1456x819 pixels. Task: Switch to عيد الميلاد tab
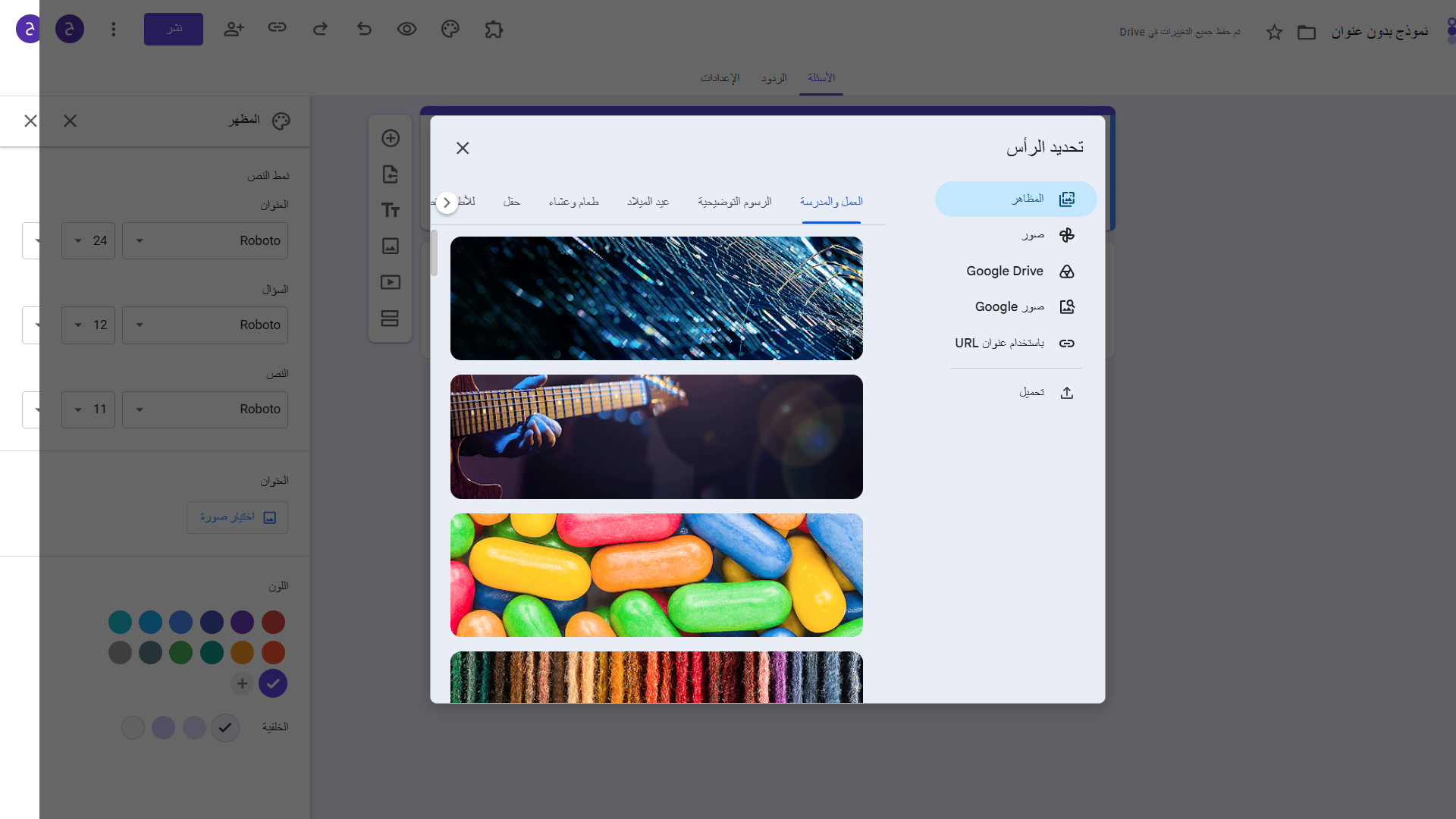[x=648, y=202]
